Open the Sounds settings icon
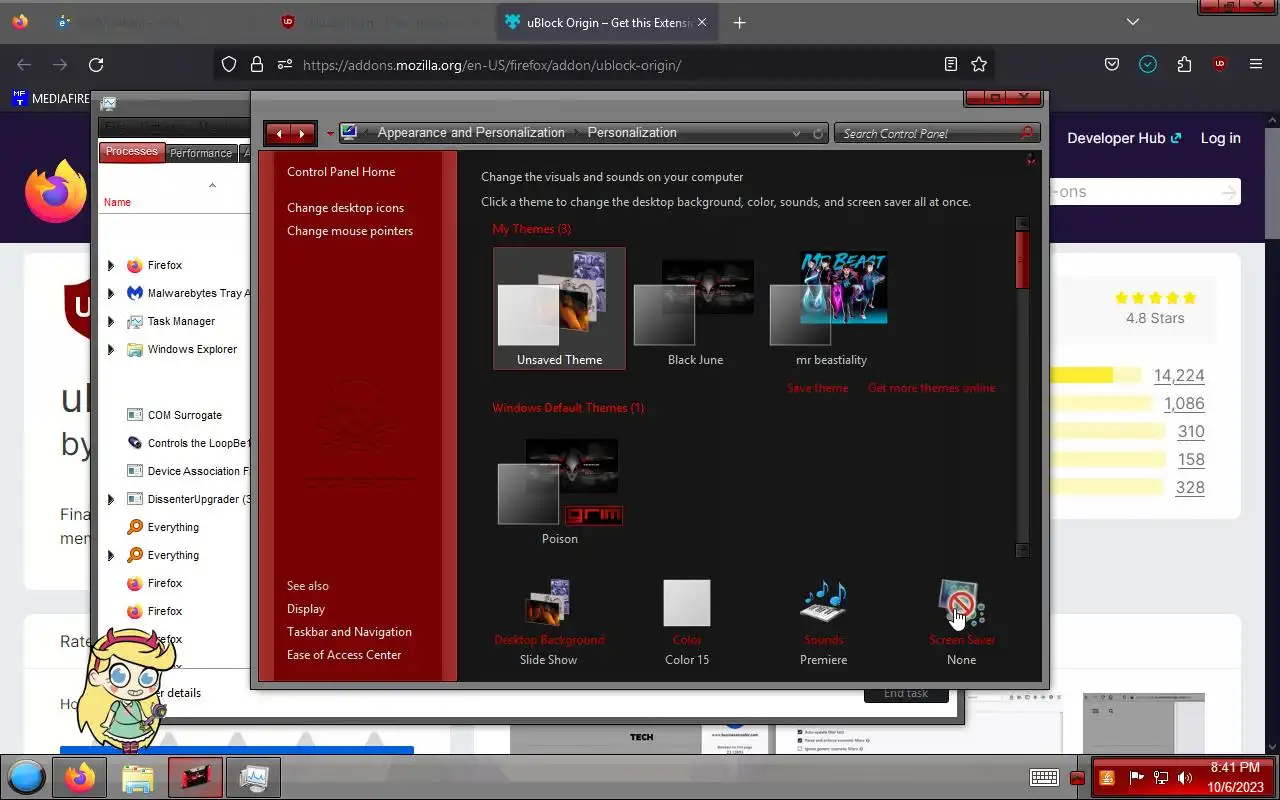Viewport: 1280px width, 800px height. coord(823,603)
